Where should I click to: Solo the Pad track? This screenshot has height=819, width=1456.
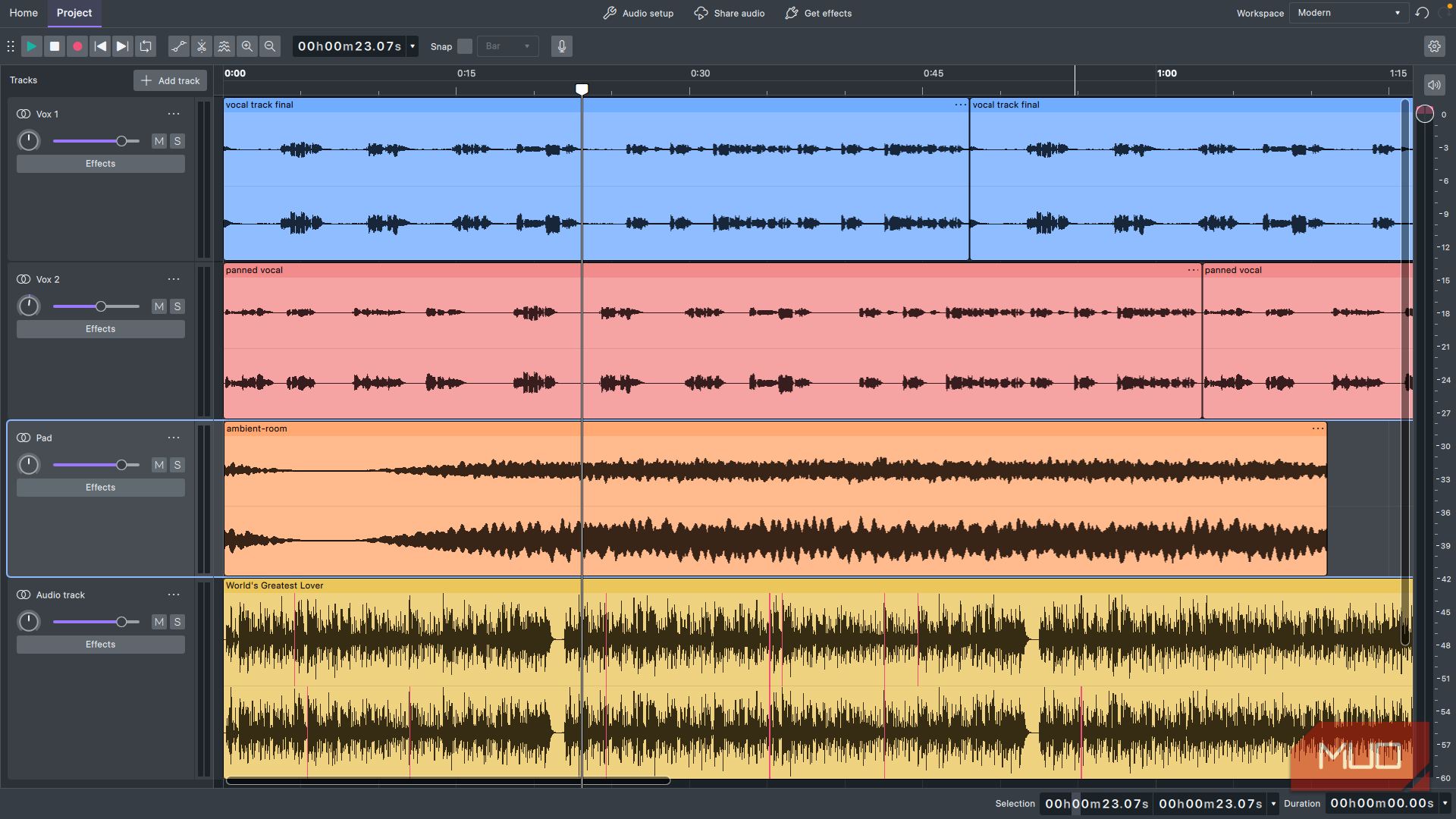[x=177, y=465]
